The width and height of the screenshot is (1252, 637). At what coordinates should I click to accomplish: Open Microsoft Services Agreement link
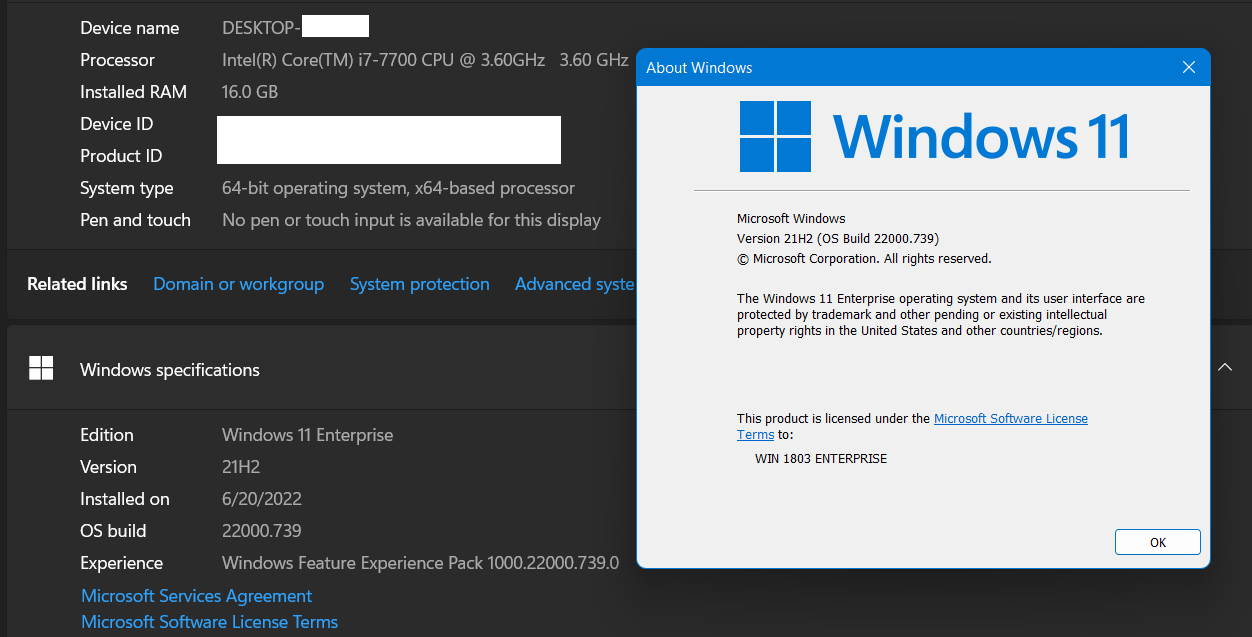tap(197, 596)
